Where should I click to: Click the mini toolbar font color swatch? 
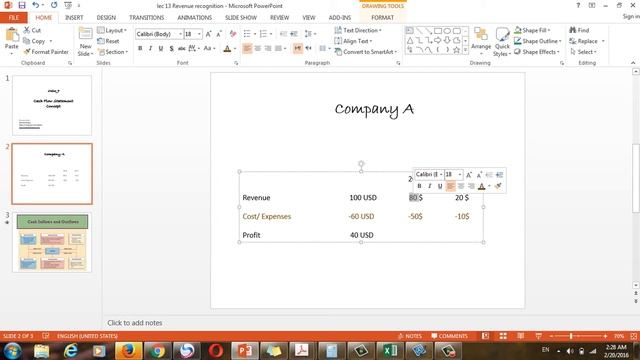(482, 187)
